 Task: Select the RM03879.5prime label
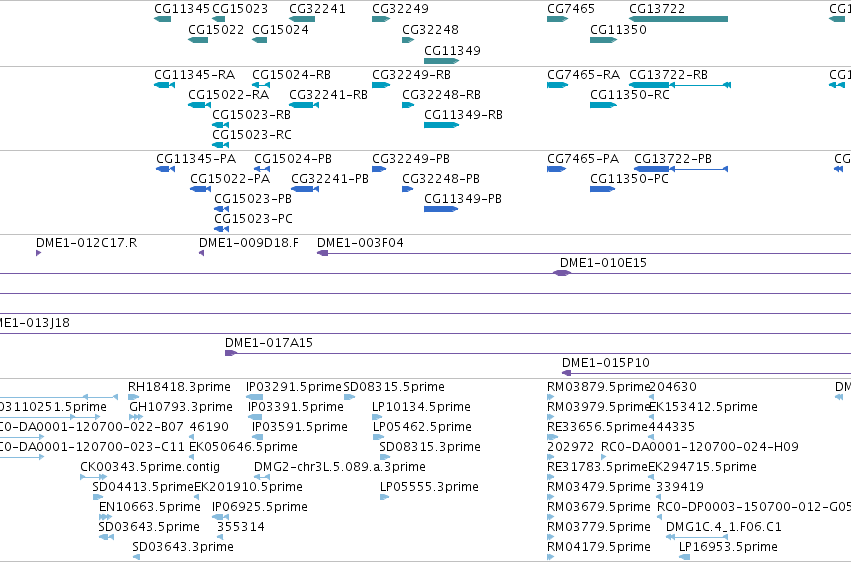598,387
